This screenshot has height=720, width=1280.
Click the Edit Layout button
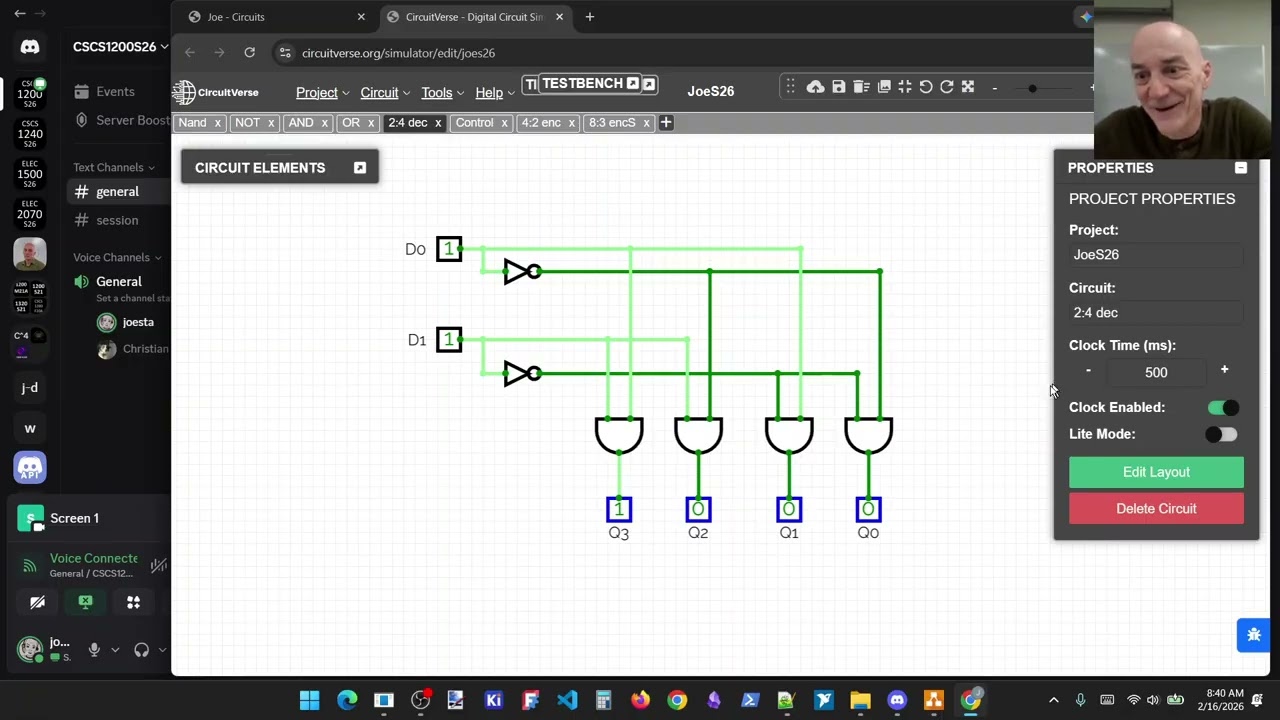(1156, 472)
